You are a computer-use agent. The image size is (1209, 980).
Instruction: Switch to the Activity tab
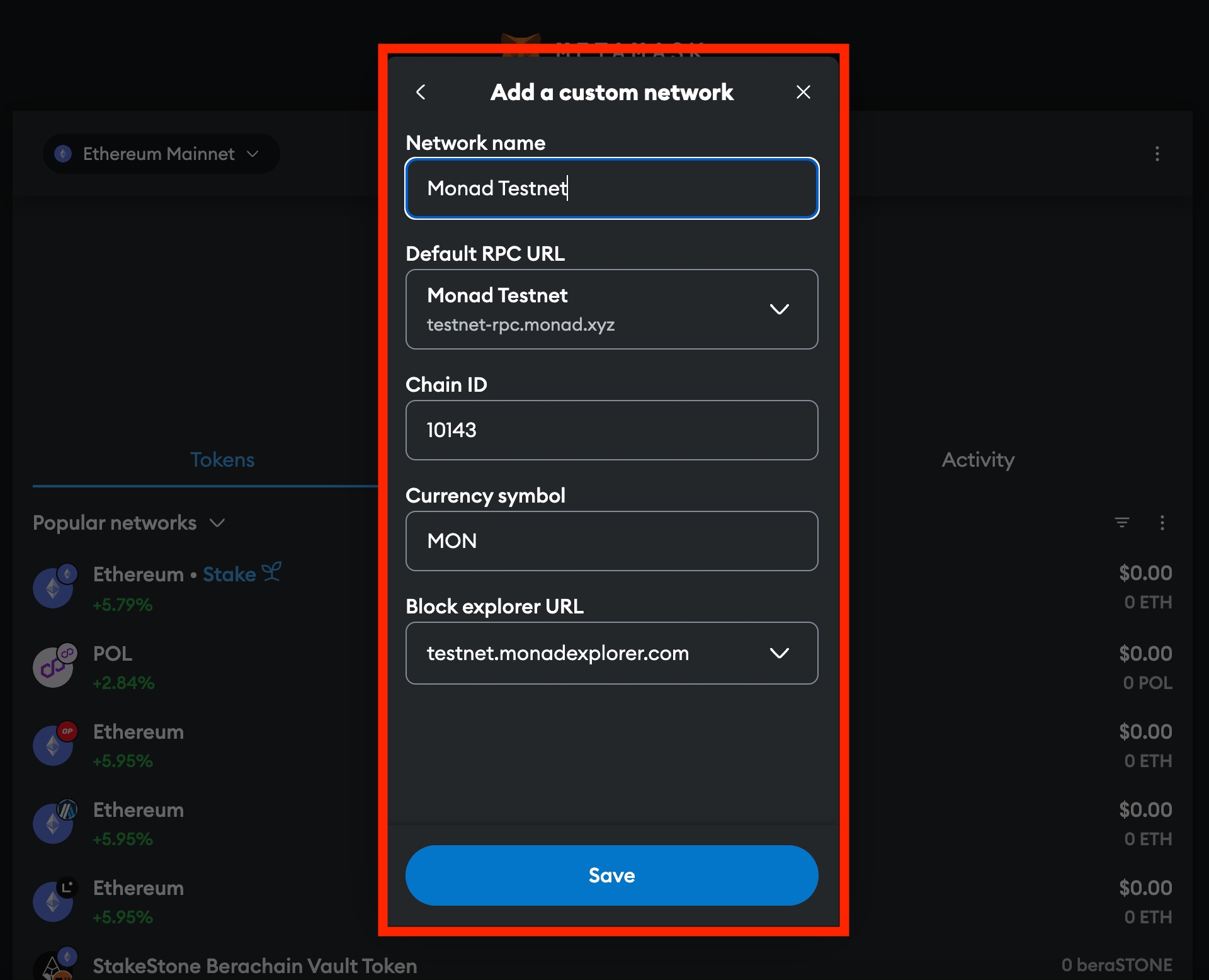click(977, 460)
